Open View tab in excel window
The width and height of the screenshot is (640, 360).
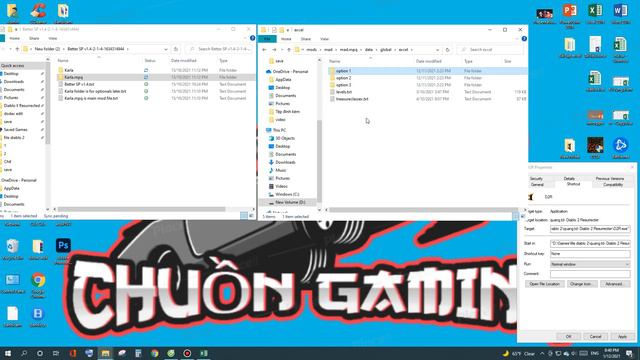[324, 39]
